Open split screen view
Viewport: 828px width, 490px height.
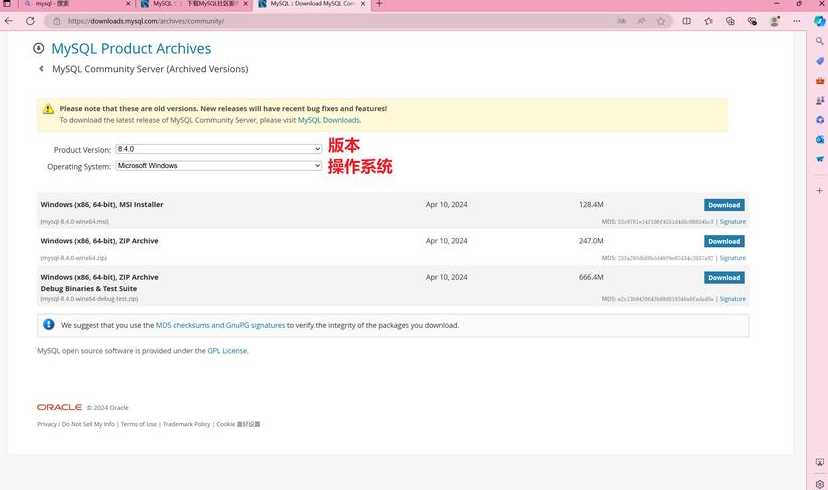(686, 21)
